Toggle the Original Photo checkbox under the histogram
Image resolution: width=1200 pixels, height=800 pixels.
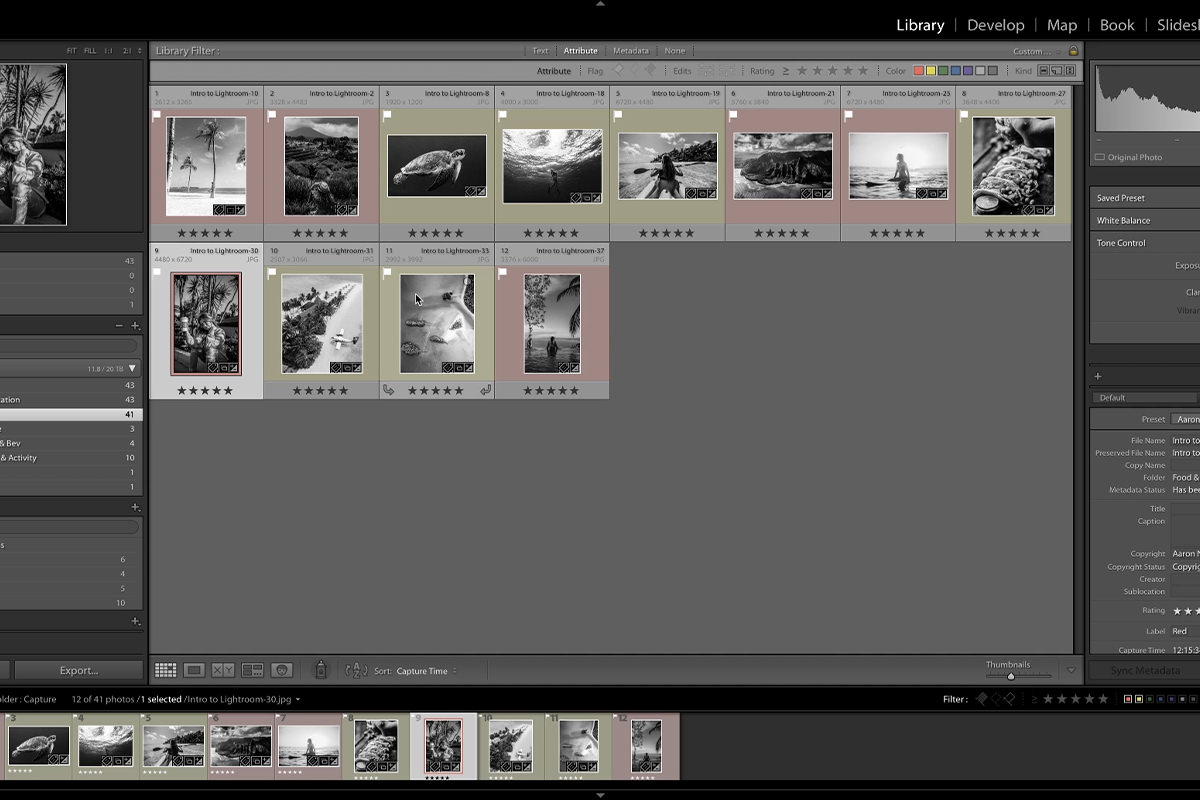point(1100,157)
